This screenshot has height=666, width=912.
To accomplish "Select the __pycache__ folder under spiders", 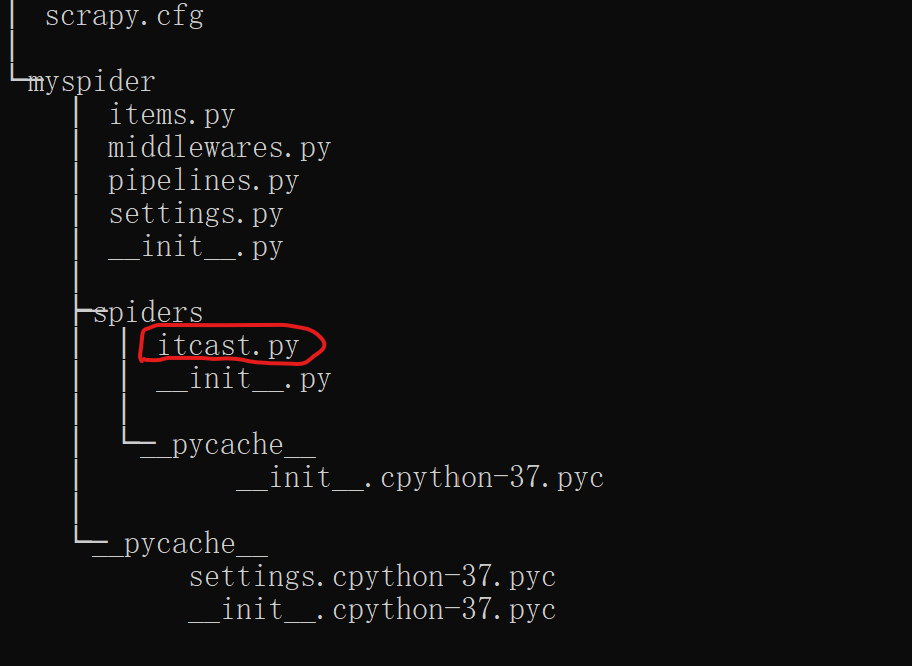I will click(228, 445).
